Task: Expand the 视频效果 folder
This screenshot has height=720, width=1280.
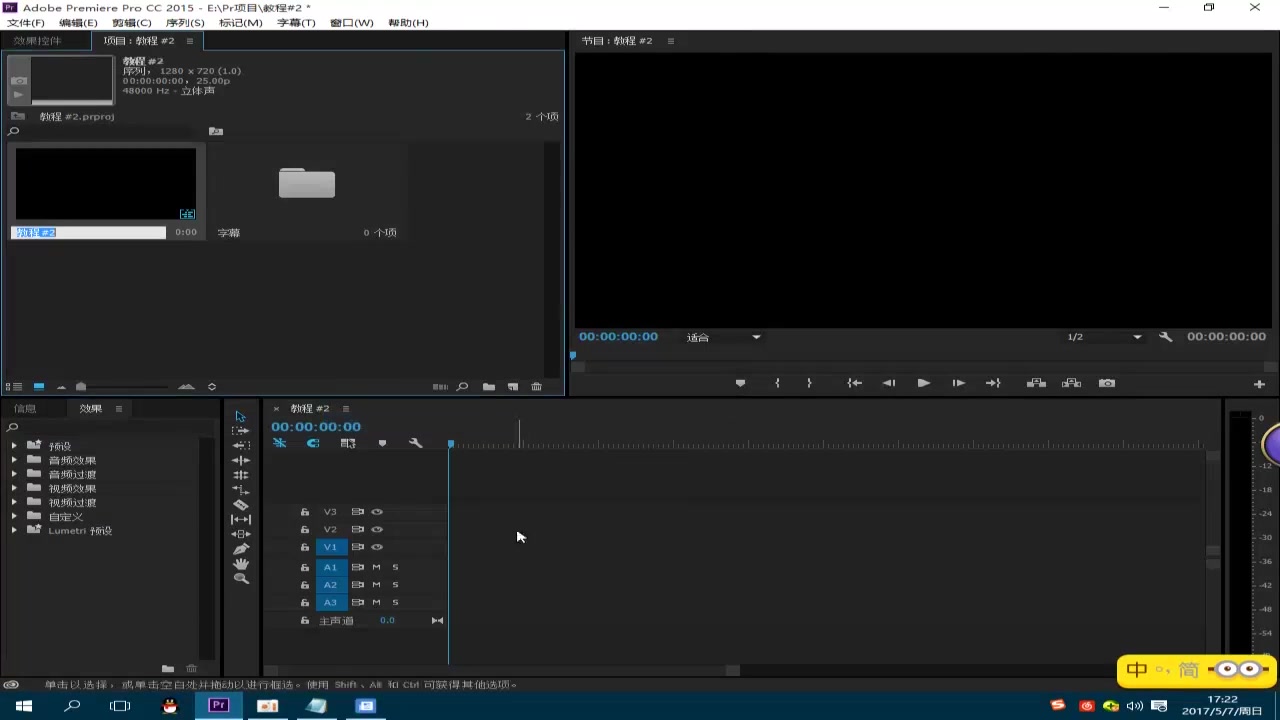Action: tap(14, 488)
